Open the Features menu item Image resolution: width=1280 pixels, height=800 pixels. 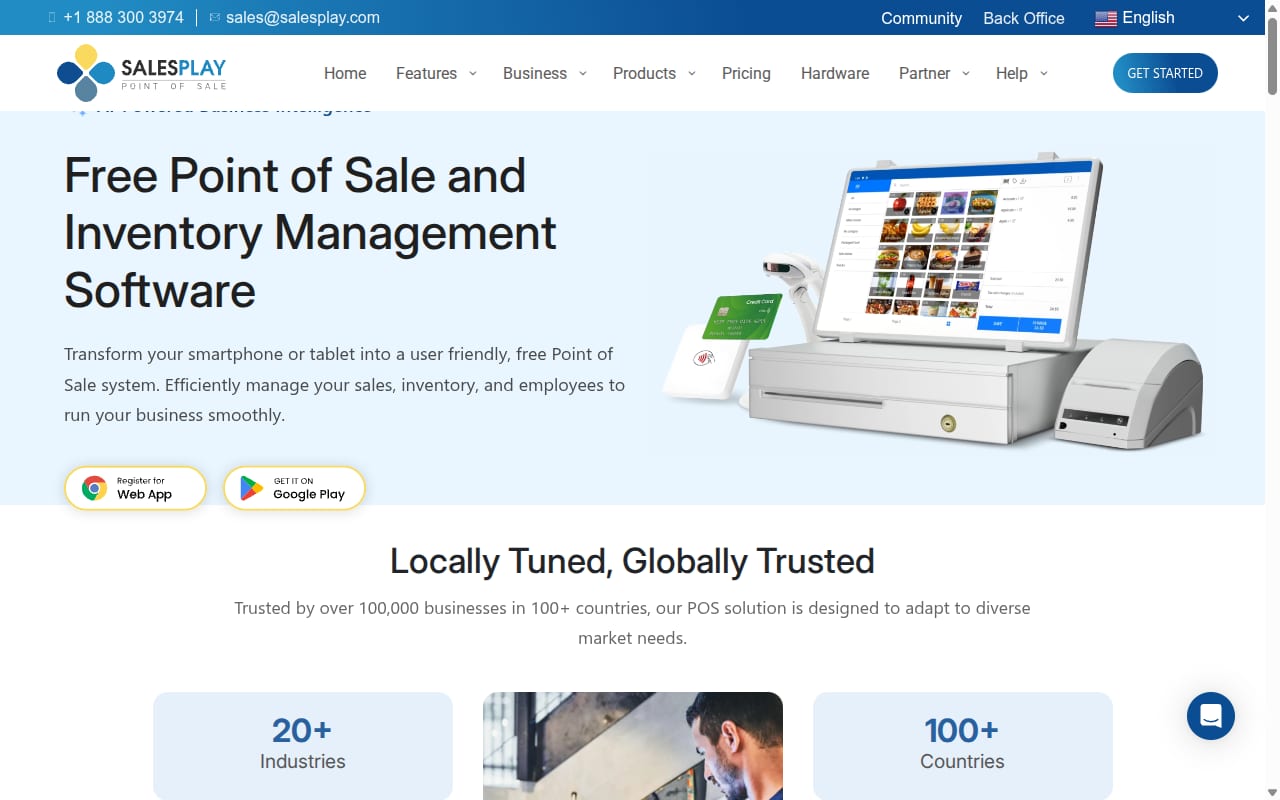coord(426,73)
